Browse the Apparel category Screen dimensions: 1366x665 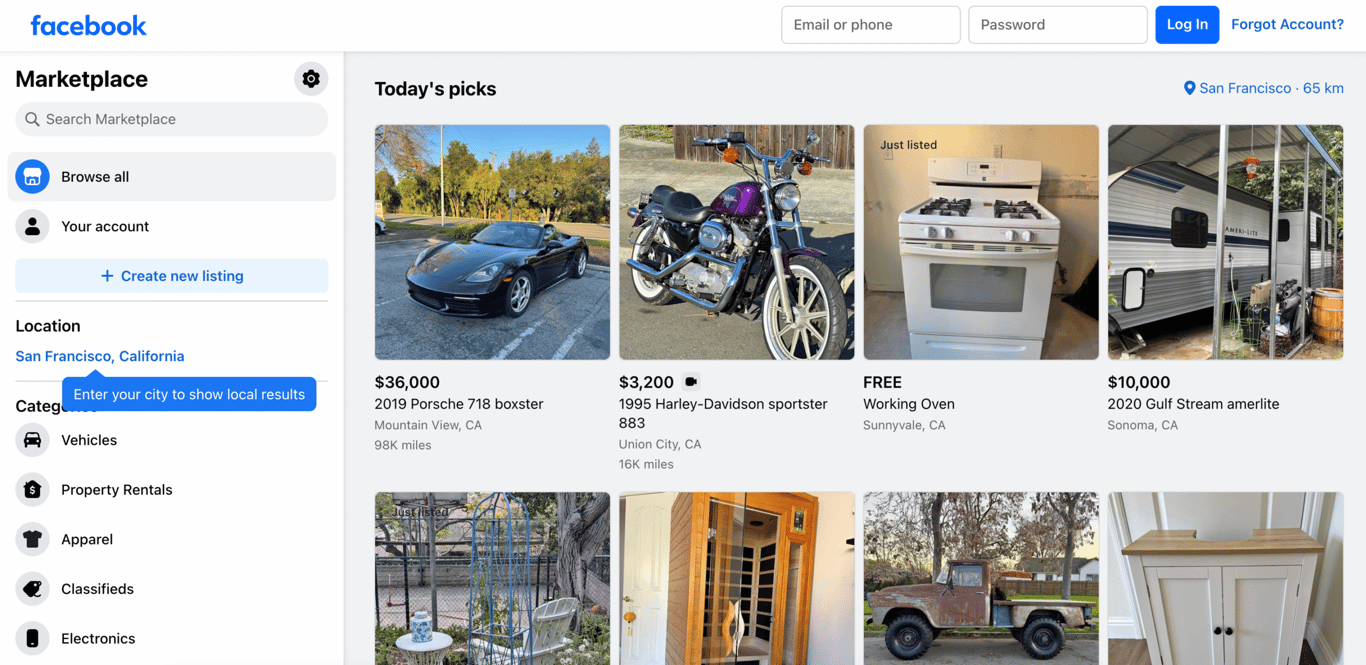87,539
